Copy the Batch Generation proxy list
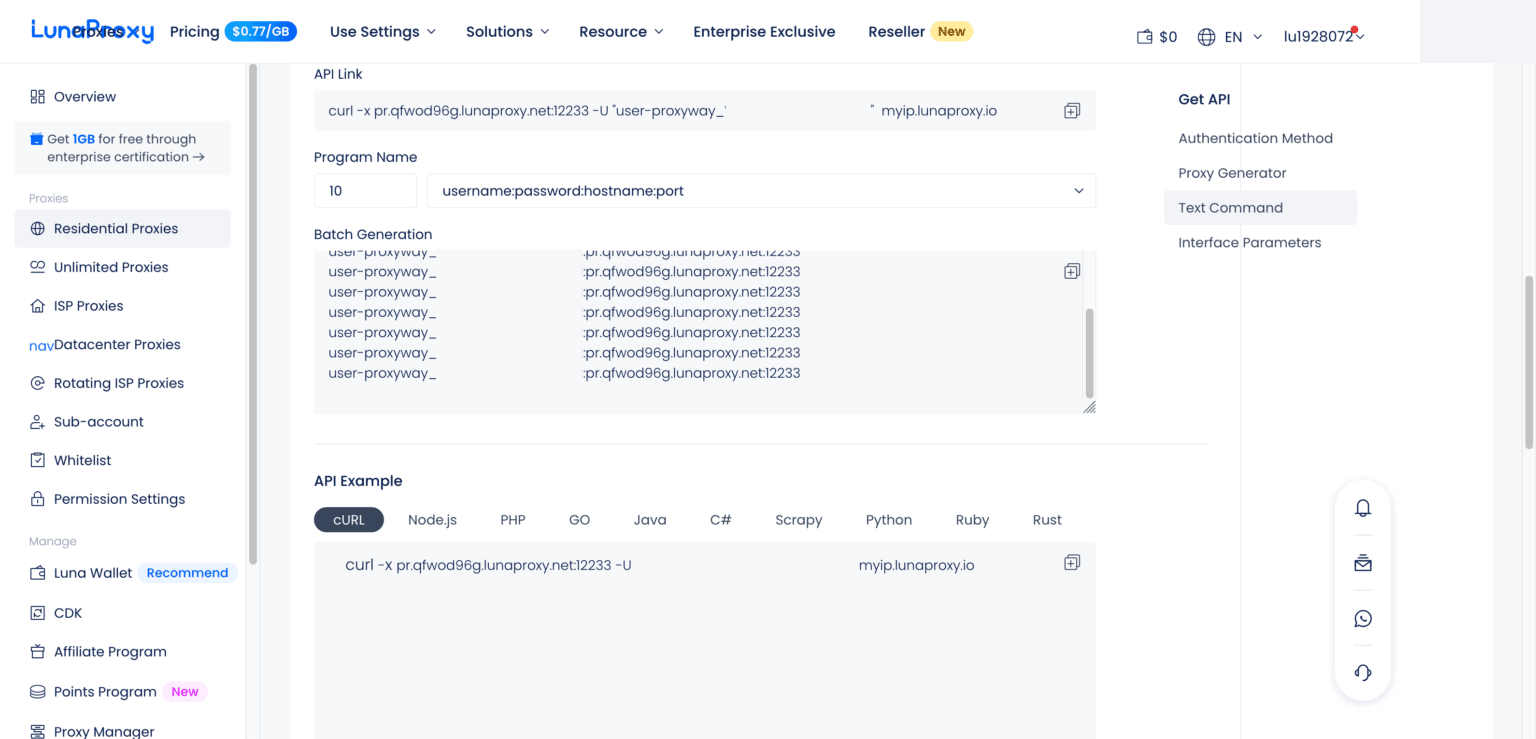 coord(1071,270)
